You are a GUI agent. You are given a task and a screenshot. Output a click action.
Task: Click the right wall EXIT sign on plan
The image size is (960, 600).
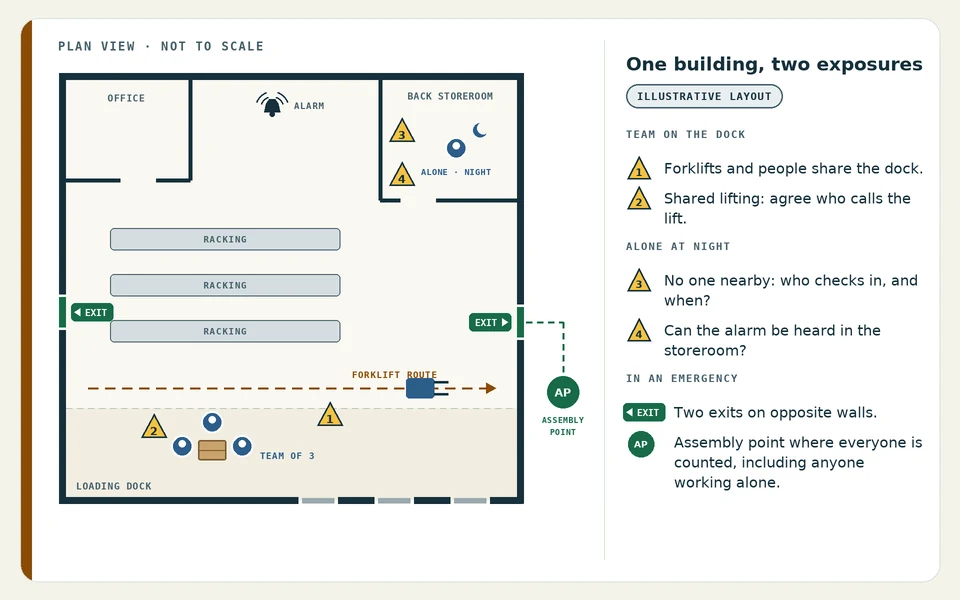pos(490,322)
